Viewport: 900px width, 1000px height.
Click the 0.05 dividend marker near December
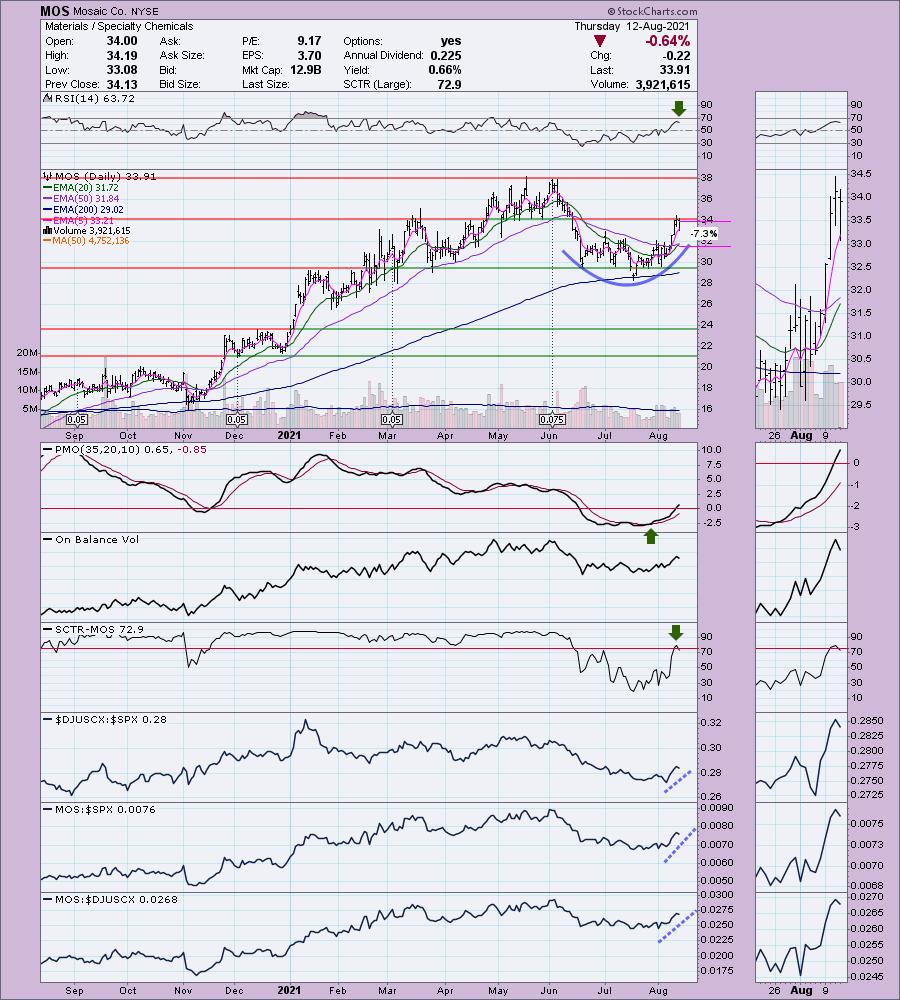click(237, 420)
